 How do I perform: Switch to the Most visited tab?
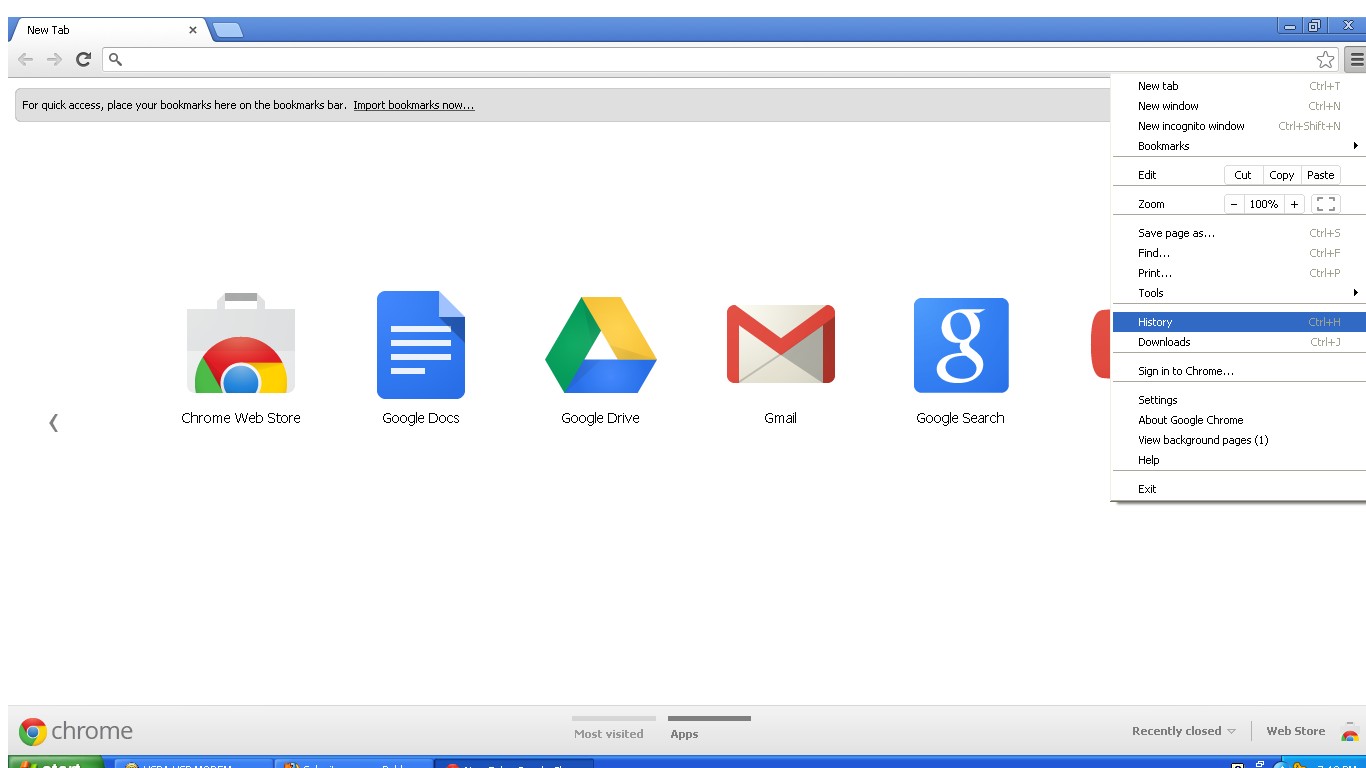point(608,733)
